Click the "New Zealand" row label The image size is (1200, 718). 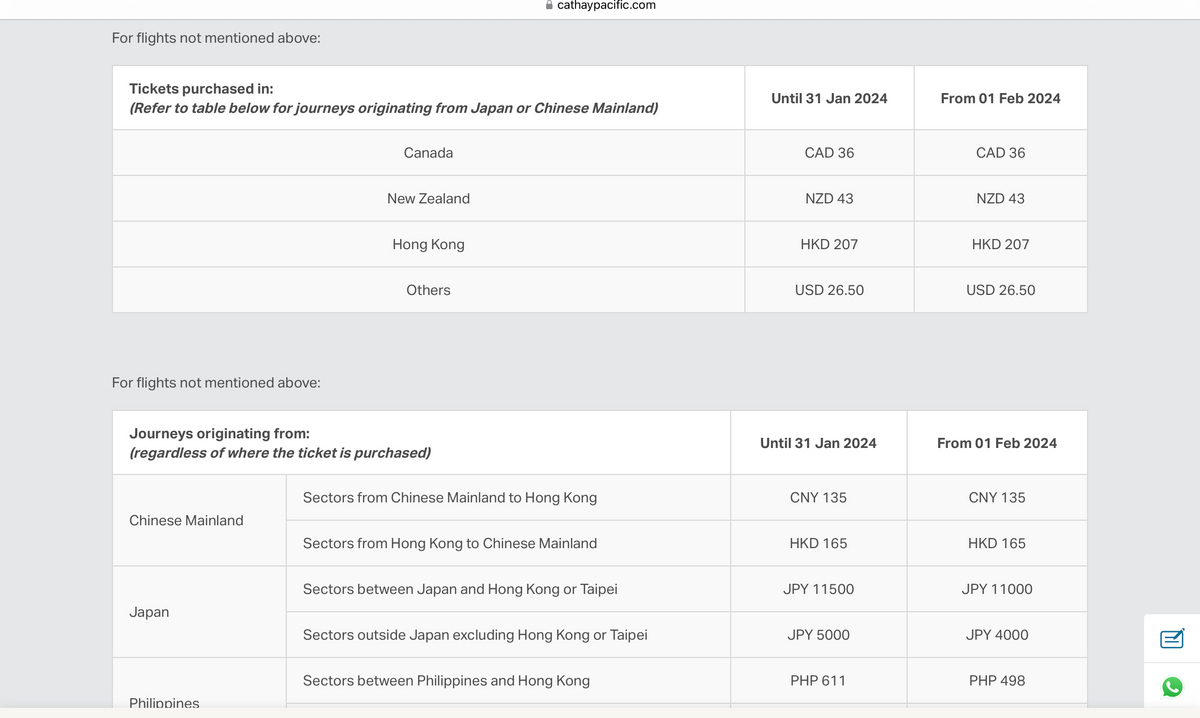coord(428,199)
